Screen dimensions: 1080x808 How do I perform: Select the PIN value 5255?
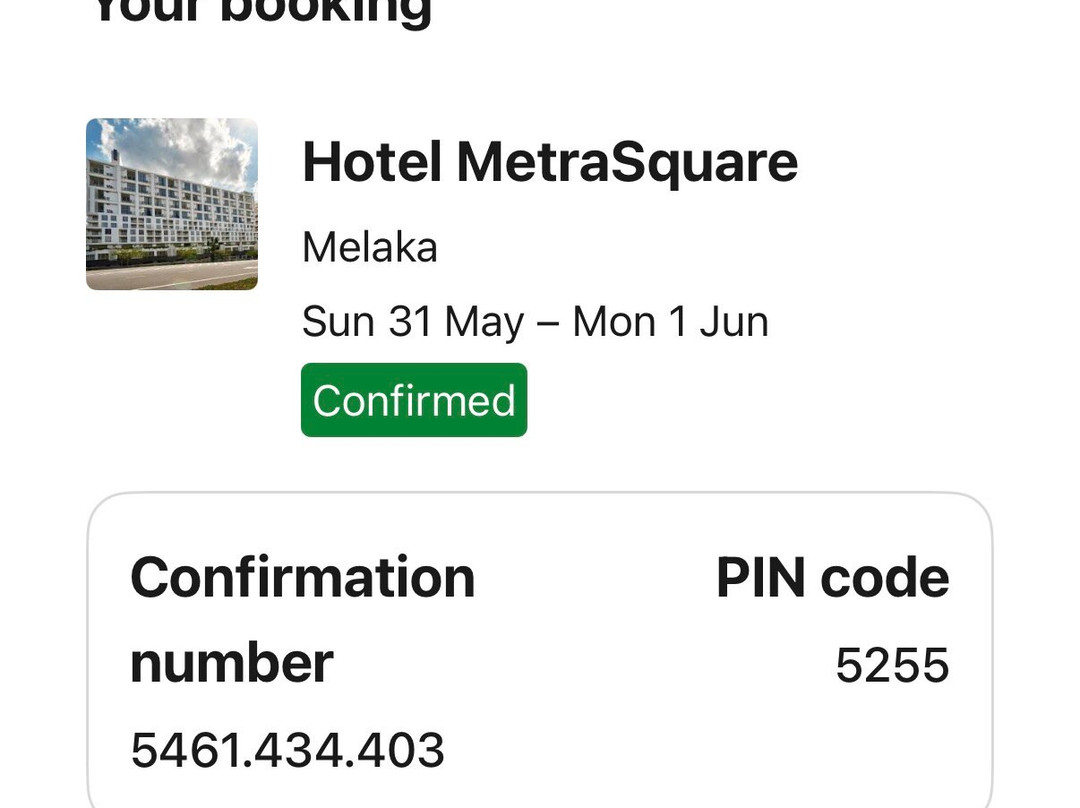(x=892, y=665)
